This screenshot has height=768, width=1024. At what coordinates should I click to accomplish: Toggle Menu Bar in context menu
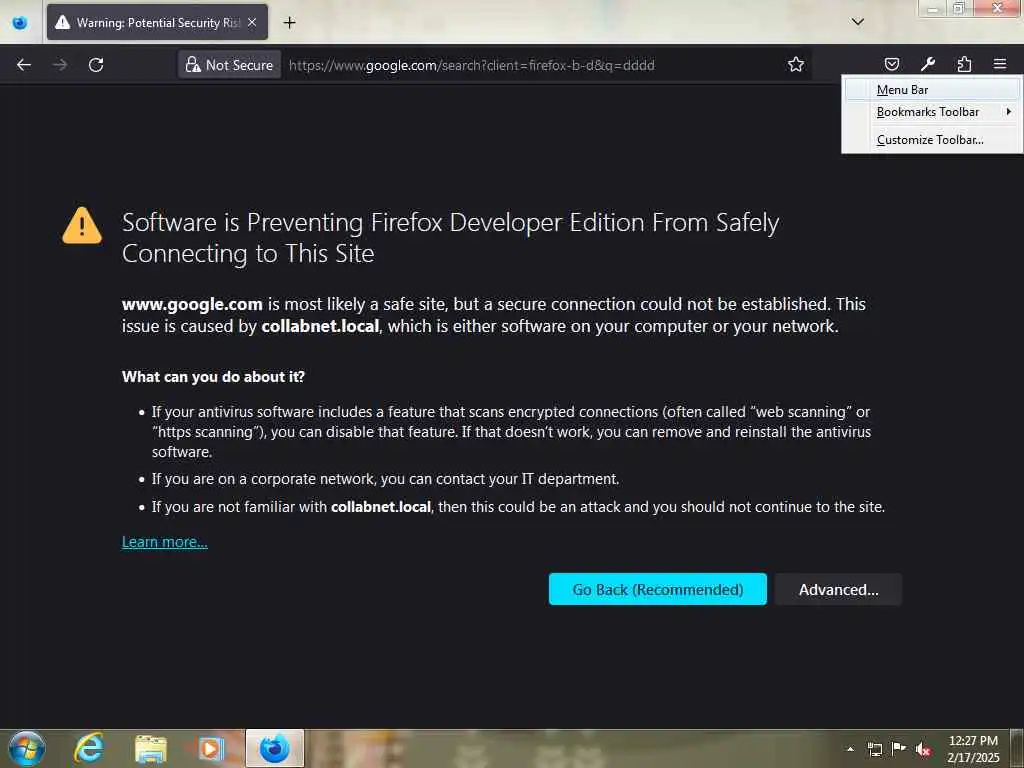click(x=932, y=89)
